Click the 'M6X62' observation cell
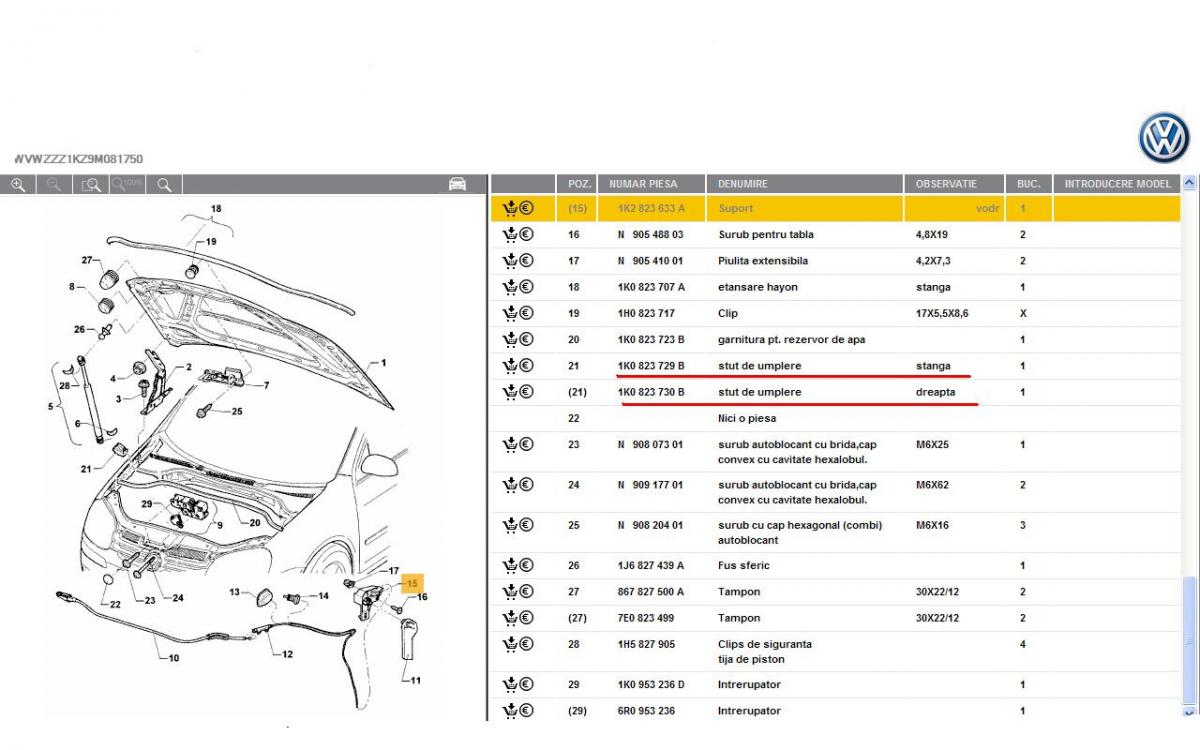Screen dimensions: 1200x750 tap(934, 485)
